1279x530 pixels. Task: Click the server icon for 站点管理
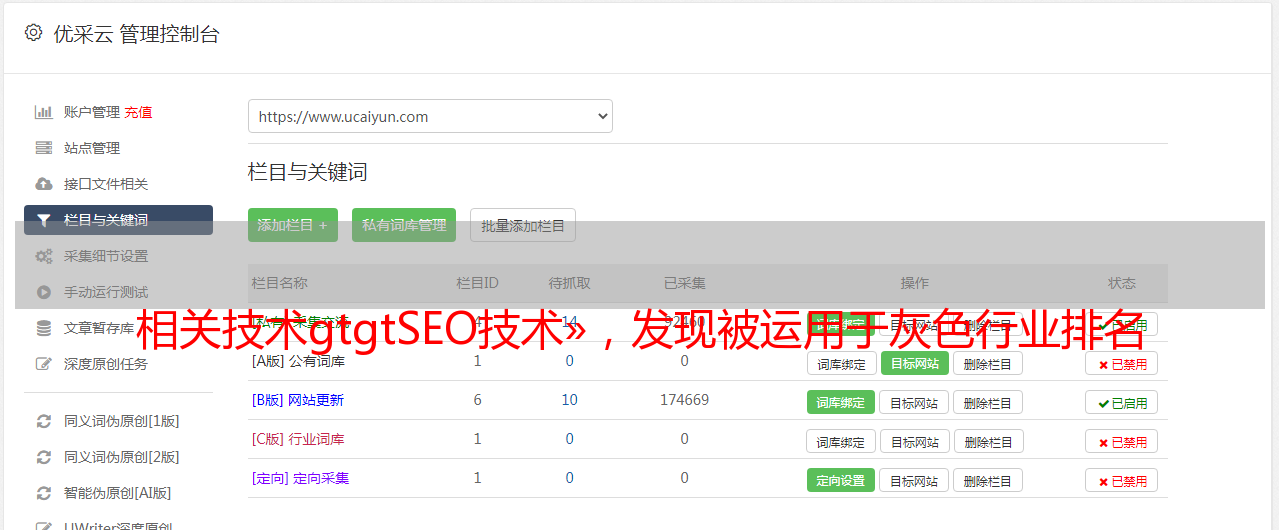click(44, 148)
